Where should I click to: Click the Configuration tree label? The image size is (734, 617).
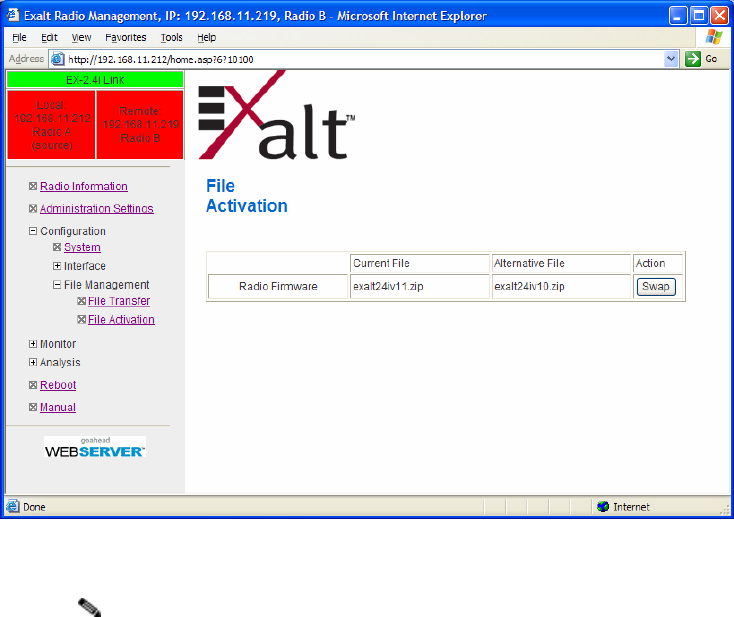[73, 231]
